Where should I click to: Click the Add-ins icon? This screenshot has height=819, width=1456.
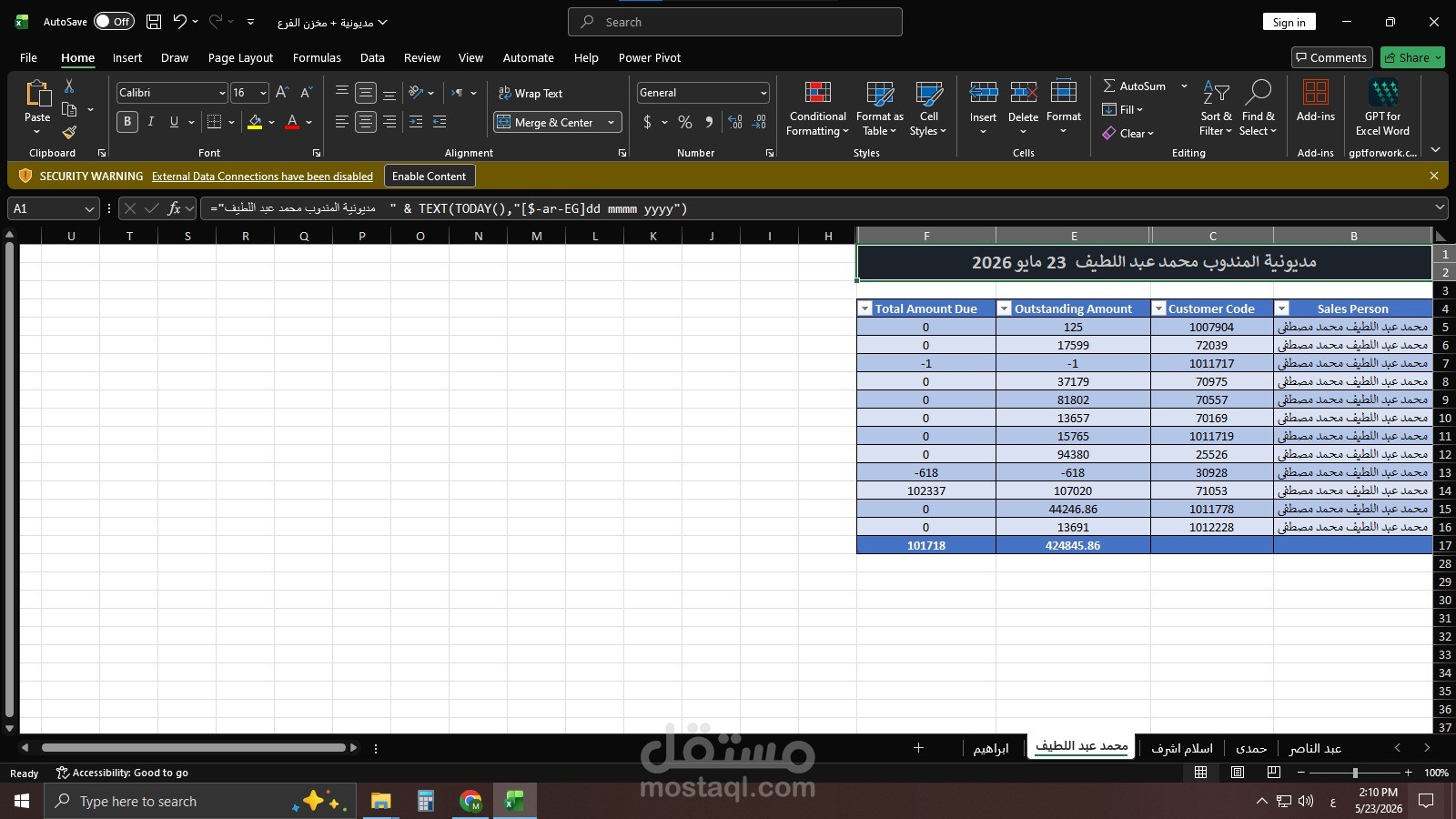tap(1316, 93)
